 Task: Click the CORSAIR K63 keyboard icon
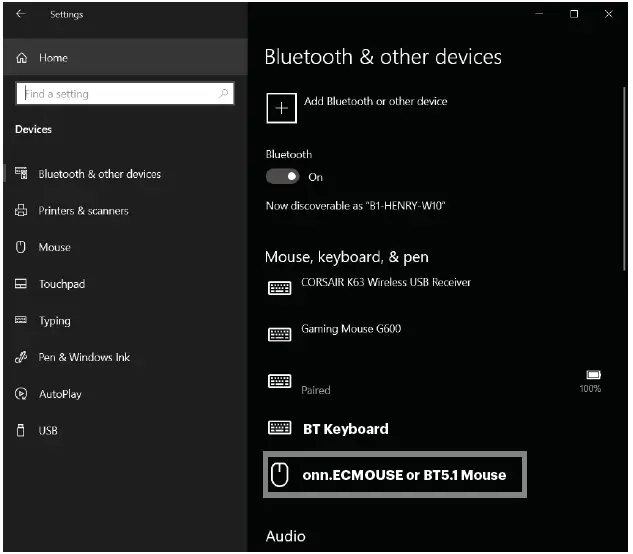click(x=280, y=289)
